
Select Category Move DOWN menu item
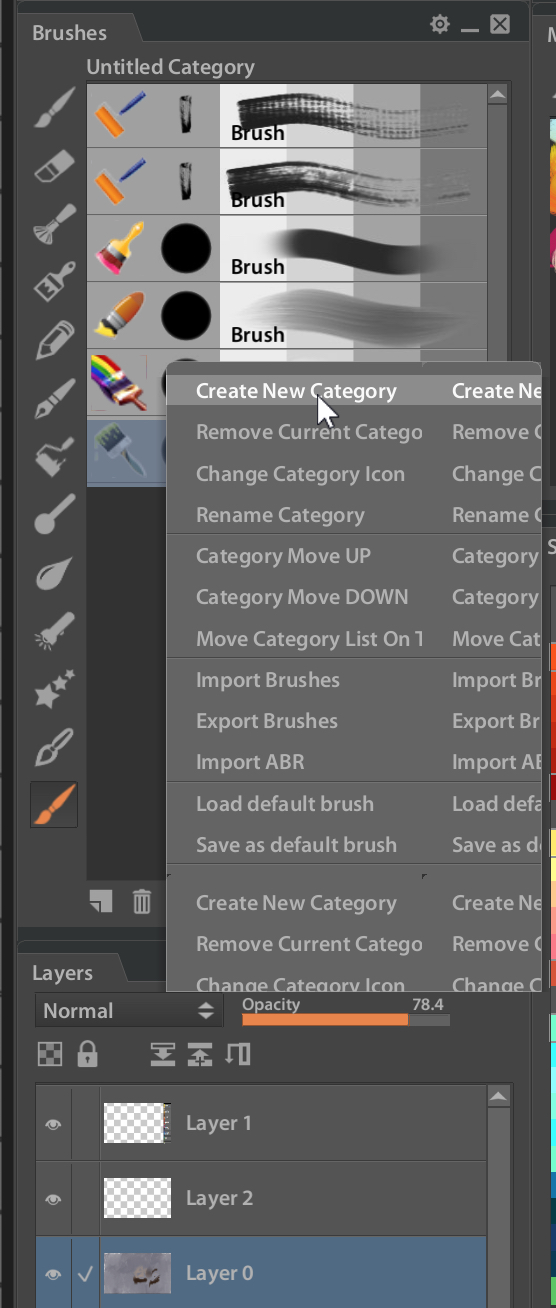302,597
